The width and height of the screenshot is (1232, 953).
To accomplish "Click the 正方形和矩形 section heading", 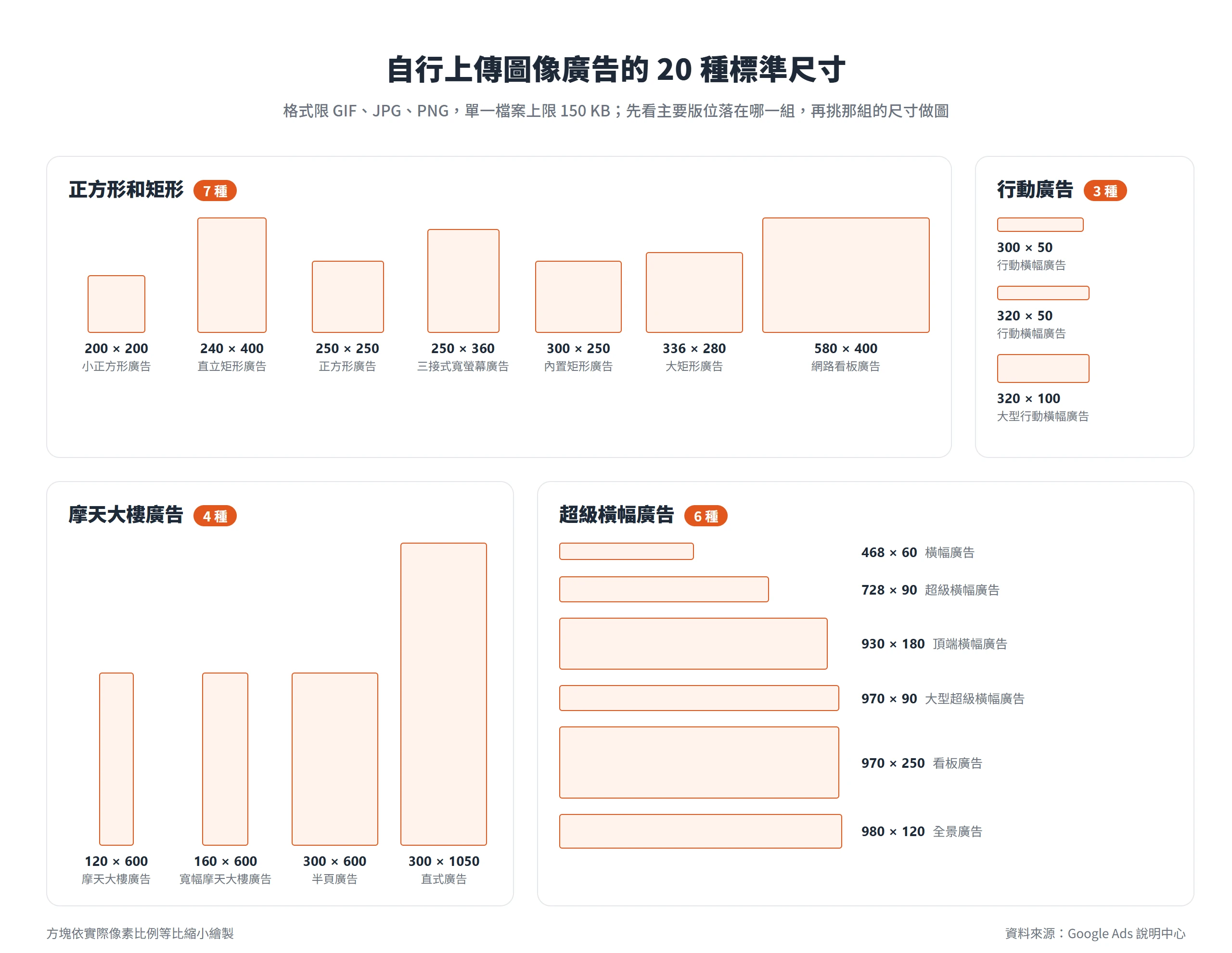I will [x=126, y=190].
